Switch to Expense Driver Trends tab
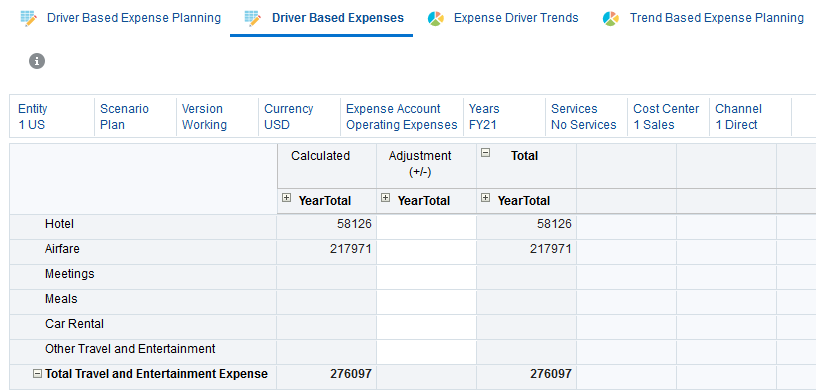This screenshot has height=390, width=816. [x=516, y=18]
